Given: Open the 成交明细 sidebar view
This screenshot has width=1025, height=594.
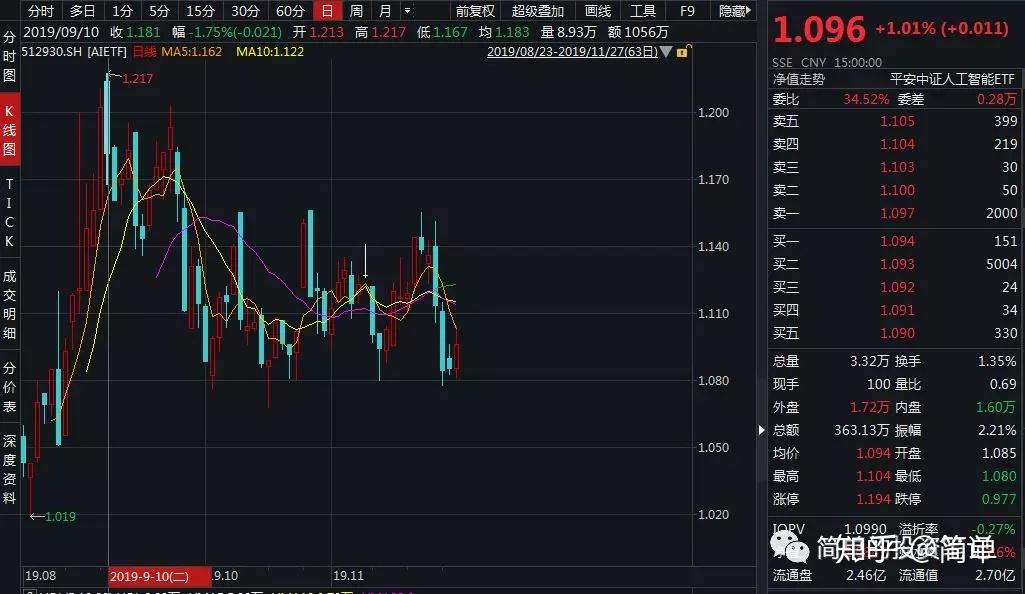Looking at the screenshot, I should pos(9,305).
